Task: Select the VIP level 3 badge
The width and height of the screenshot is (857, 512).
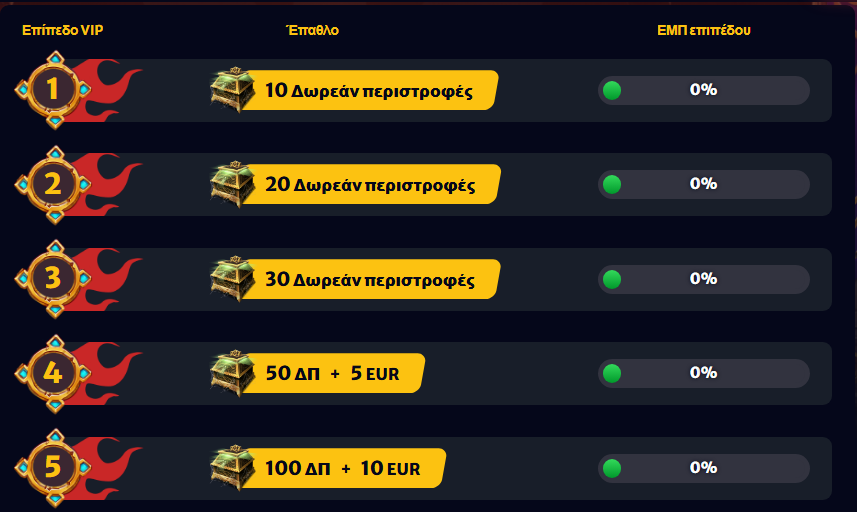Action: pyautogui.click(x=54, y=278)
